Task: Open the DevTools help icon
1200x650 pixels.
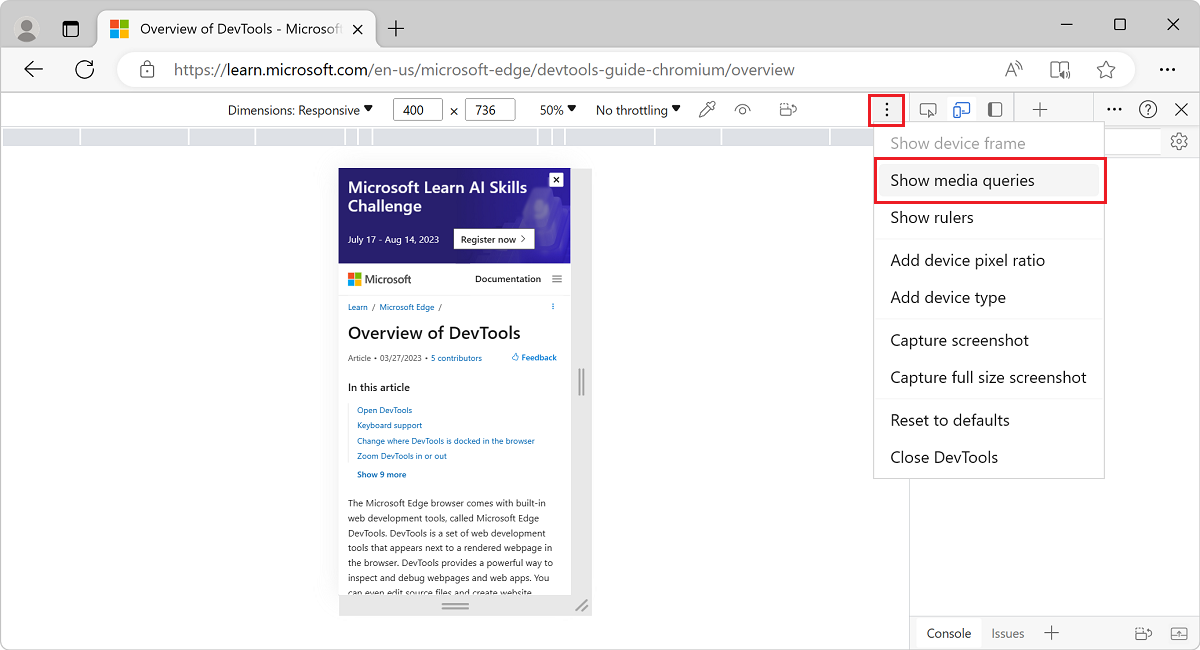Action: [x=1148, y=109]
